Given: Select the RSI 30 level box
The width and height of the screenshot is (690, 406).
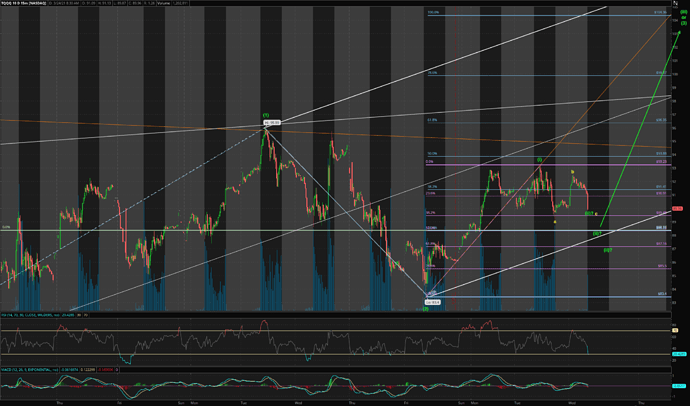Looking at the screenshot, I should (x=79, y=315).
